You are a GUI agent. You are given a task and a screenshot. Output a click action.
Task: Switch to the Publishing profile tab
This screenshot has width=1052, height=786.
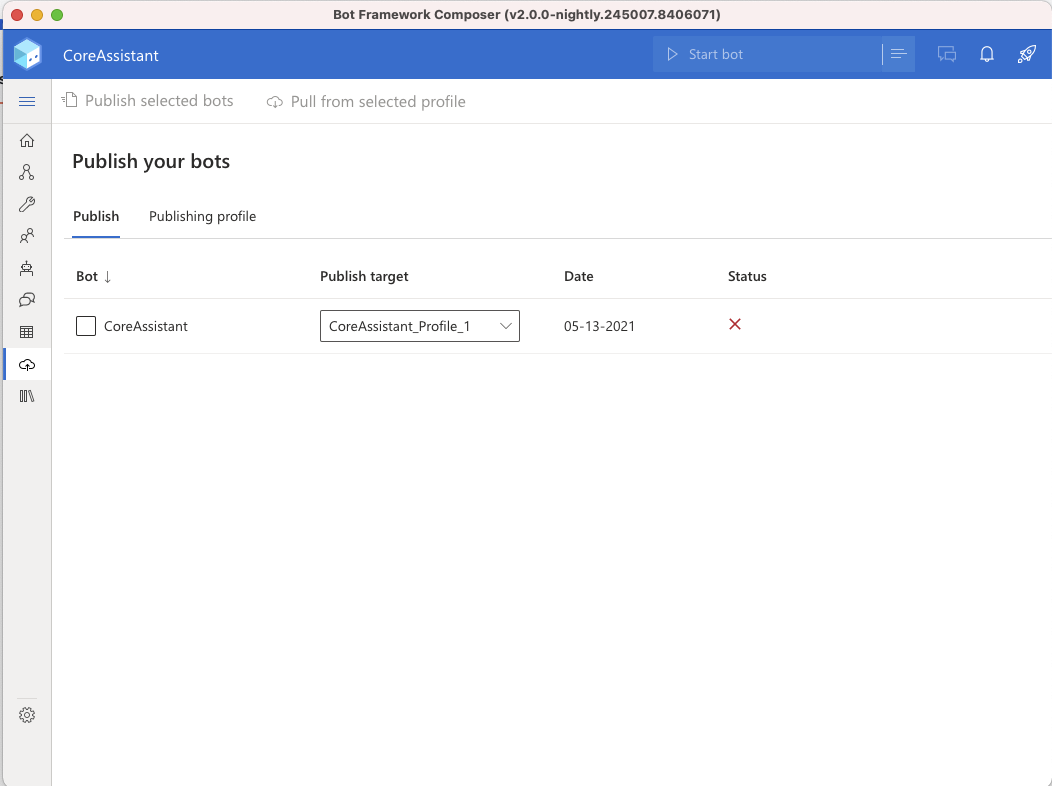pyautogui.click(x=202, y=216)
